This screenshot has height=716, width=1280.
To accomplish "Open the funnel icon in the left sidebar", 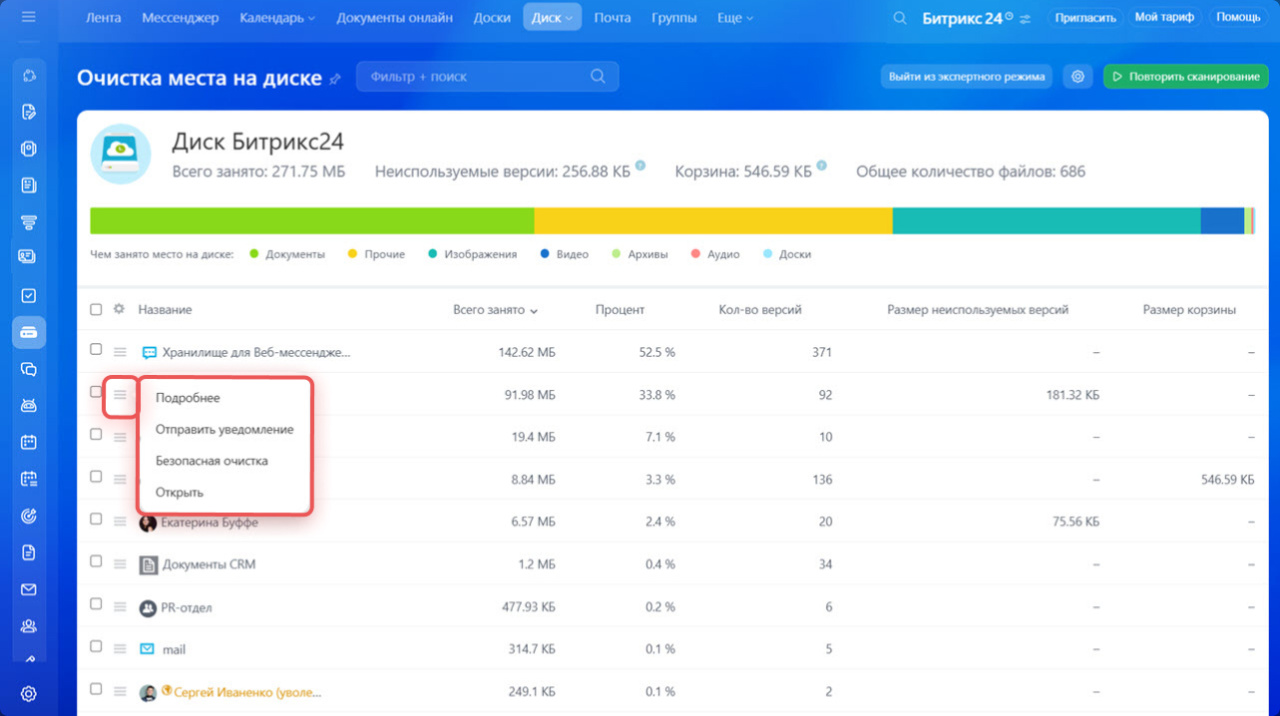I will (x=29, y=221).
